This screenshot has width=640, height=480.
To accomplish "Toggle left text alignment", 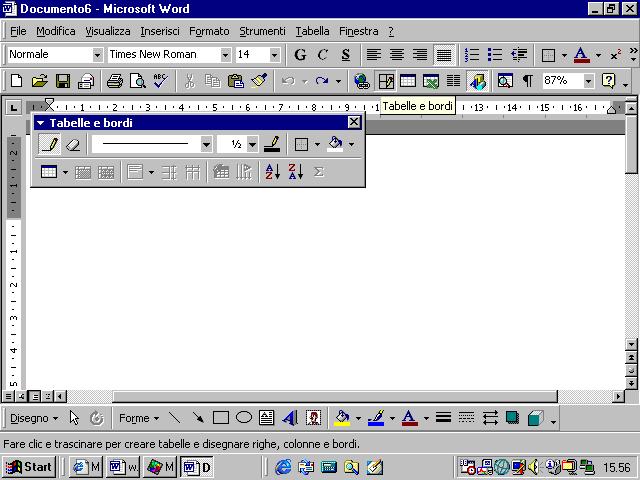I will [x=374, y=54].
